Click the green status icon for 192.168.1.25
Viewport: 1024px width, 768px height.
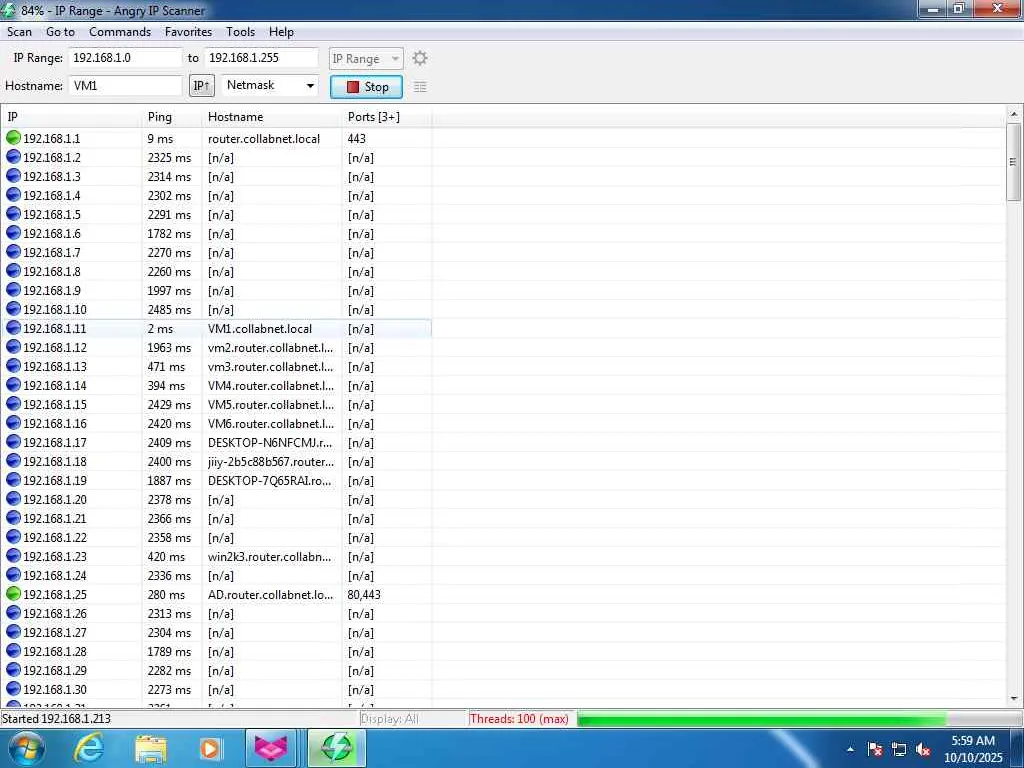[13, 594]
